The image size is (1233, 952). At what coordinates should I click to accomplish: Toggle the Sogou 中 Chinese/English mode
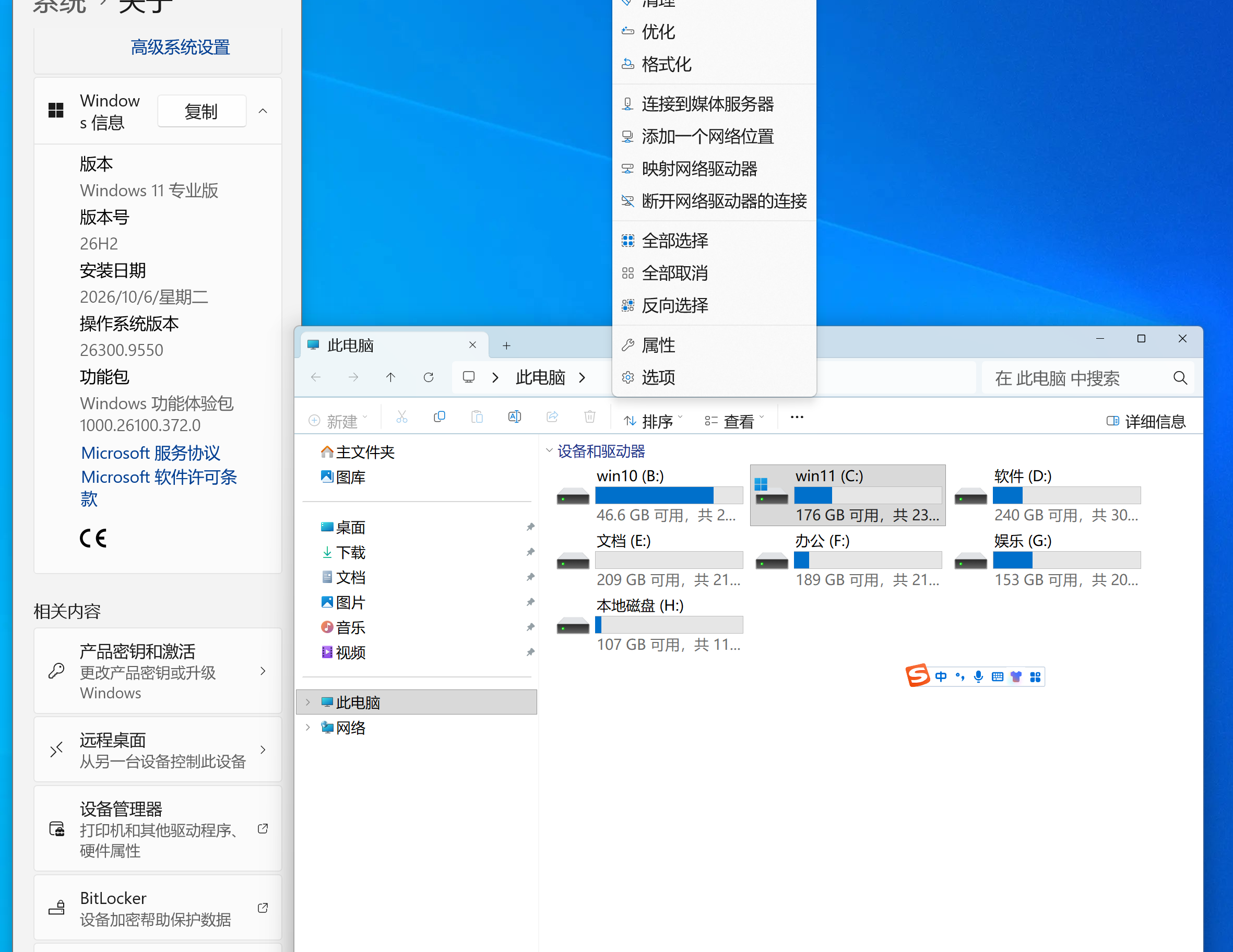click(x=941, y=676)
